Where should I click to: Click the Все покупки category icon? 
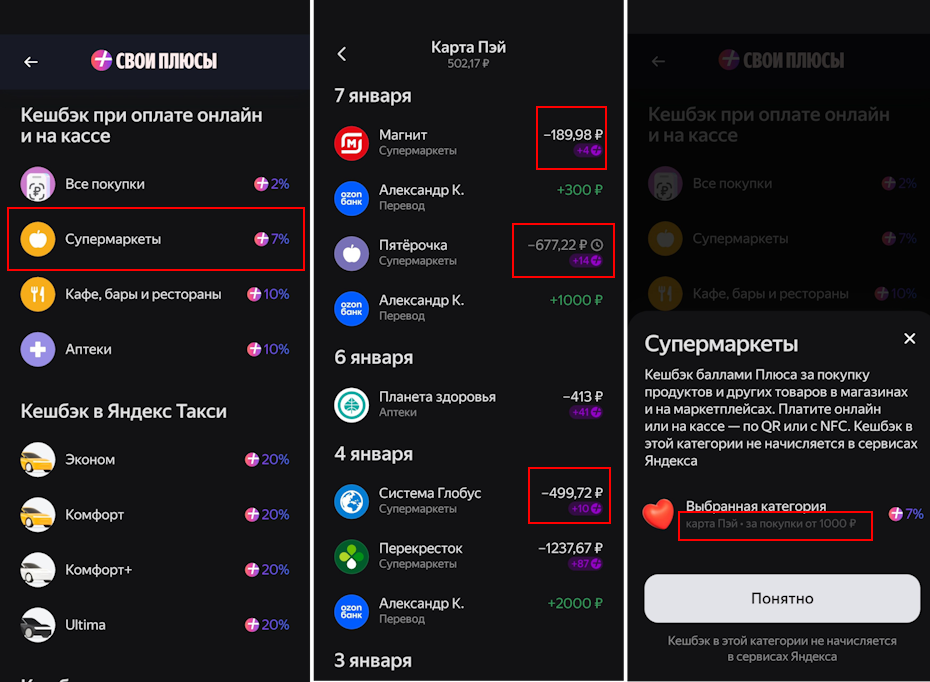click(37, 184)
